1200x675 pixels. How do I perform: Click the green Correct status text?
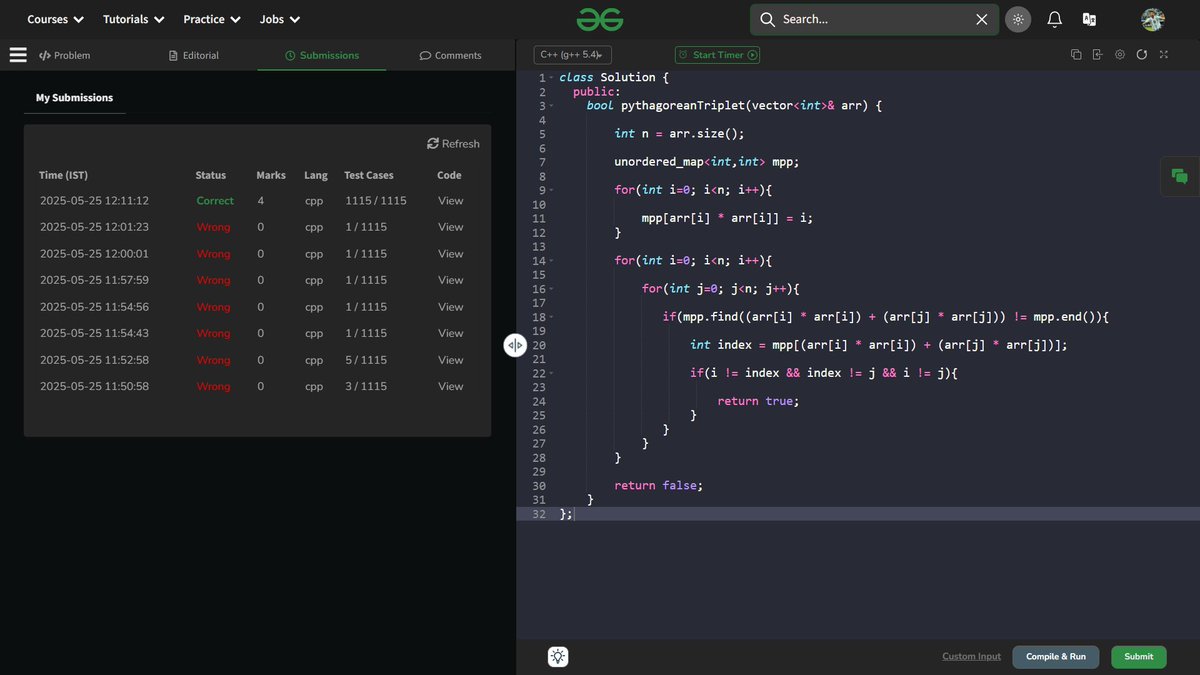[215, 201]
